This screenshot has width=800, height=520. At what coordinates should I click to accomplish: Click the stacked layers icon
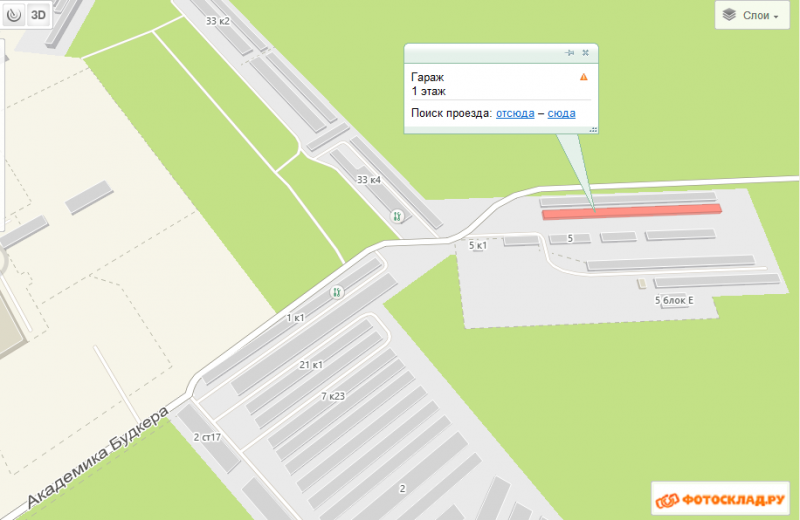pyautogui.click(x=729, y=15)
